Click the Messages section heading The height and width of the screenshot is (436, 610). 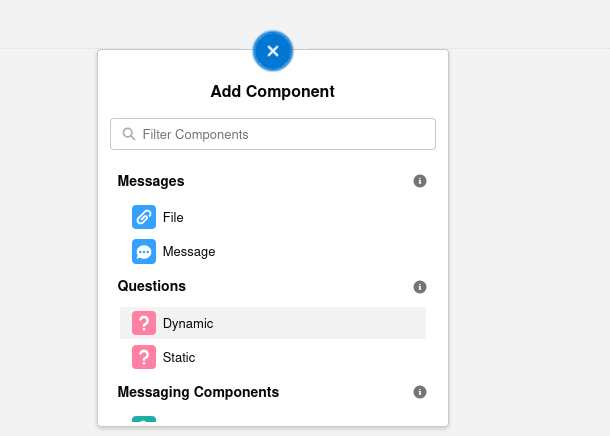(151, 181)
